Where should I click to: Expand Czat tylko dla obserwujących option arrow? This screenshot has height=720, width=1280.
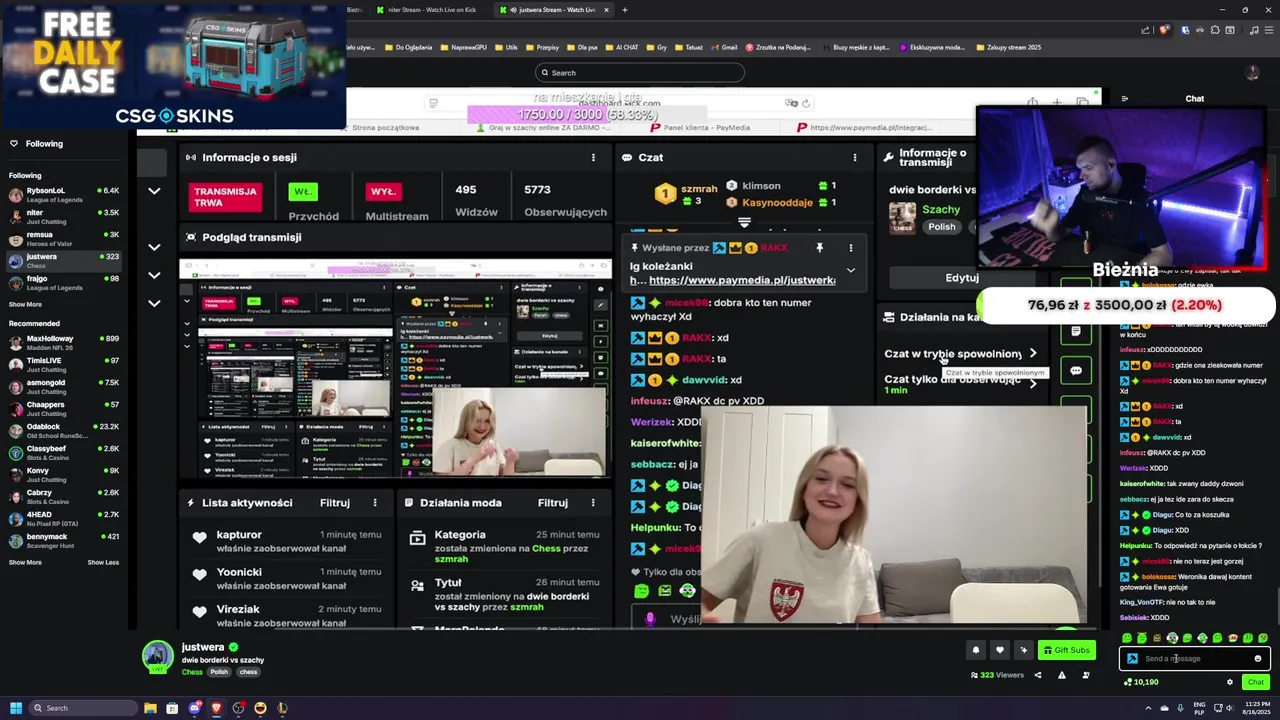coord(1033,383)
